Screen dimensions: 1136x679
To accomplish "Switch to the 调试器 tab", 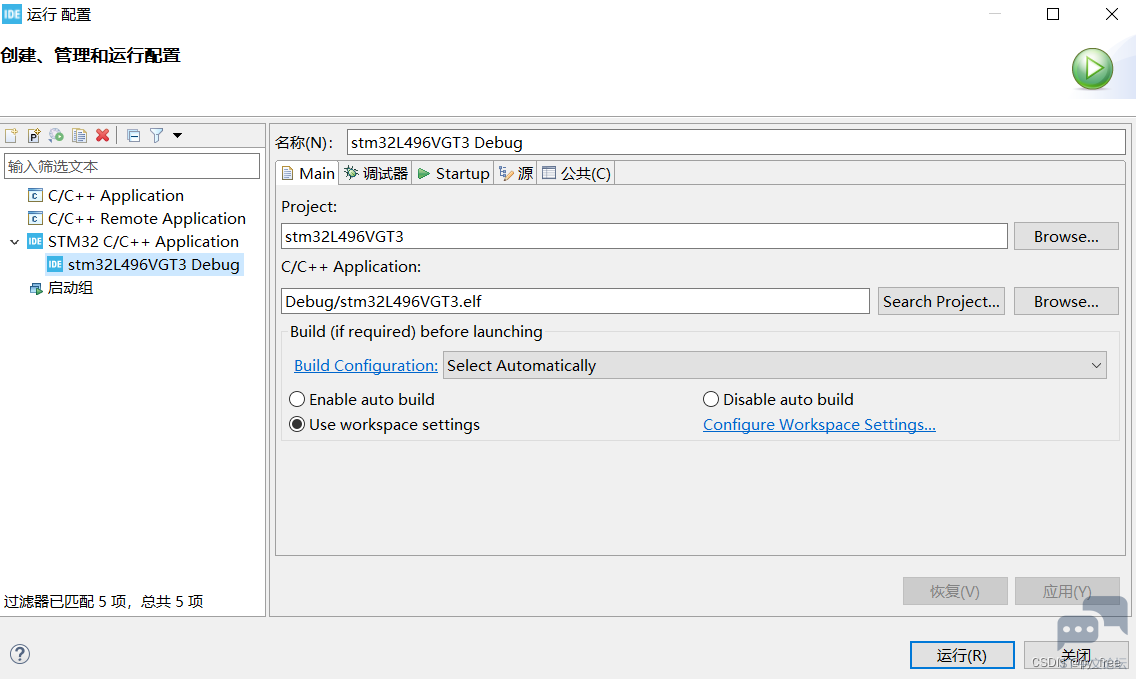I will pos(376,173).
